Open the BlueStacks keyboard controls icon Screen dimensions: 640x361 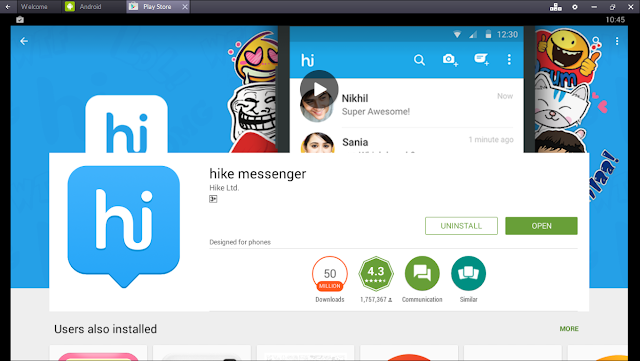coord(556,7)
